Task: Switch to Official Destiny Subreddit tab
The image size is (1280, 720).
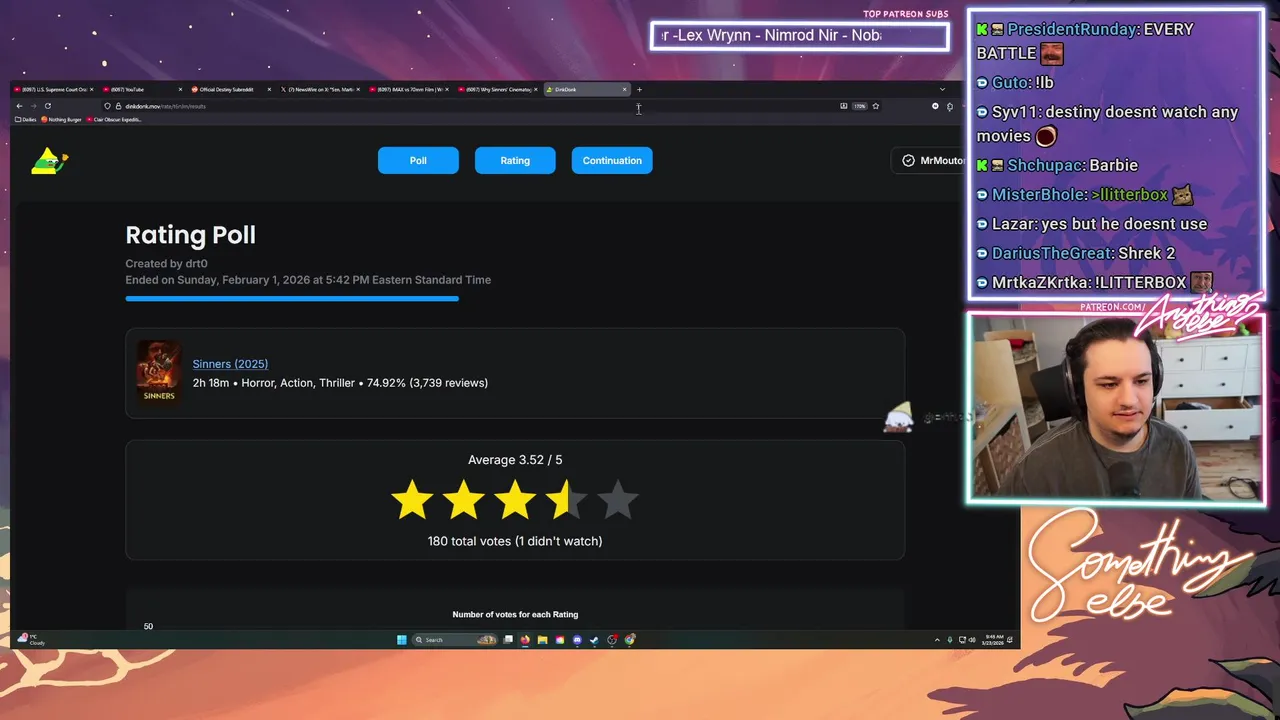Action: 229,89
